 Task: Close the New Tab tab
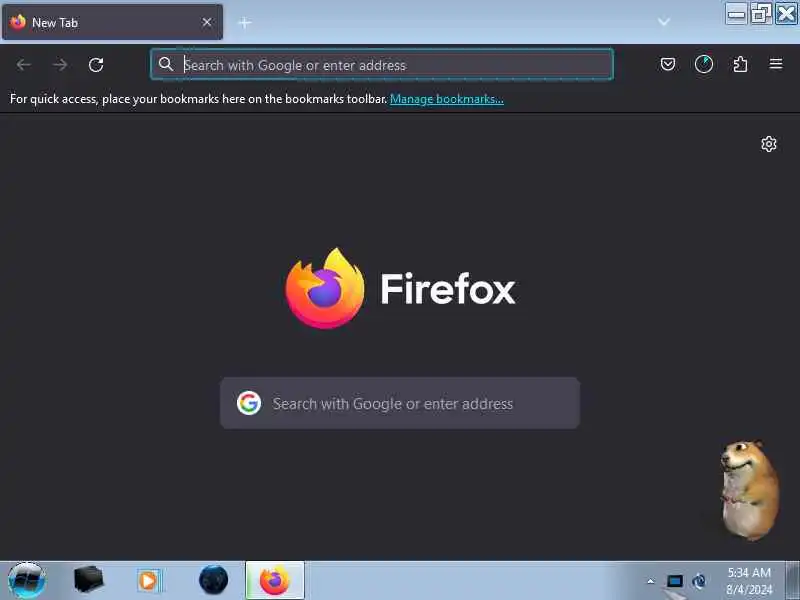(x=207, y=22)
